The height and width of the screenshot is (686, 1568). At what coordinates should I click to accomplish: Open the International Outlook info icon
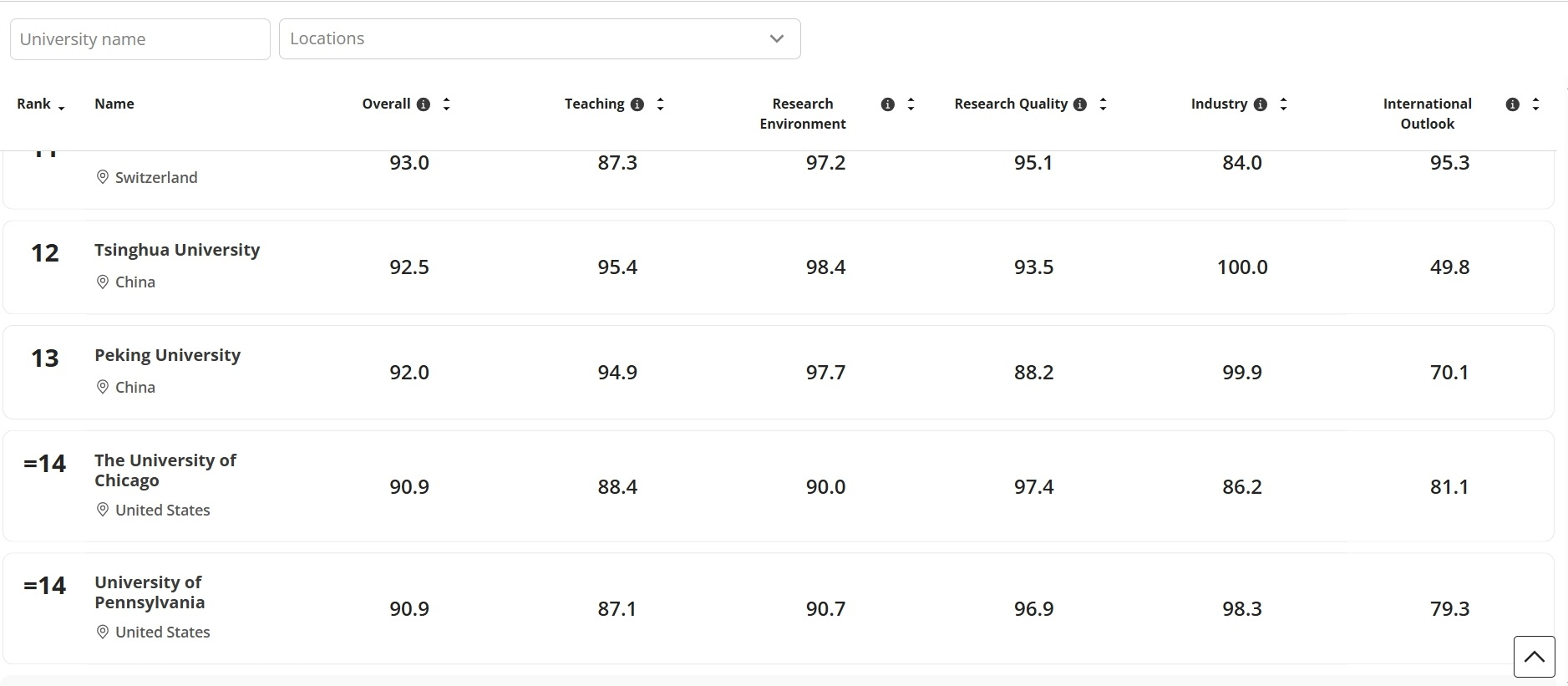pyautogui.click(x=1513, y=104)
